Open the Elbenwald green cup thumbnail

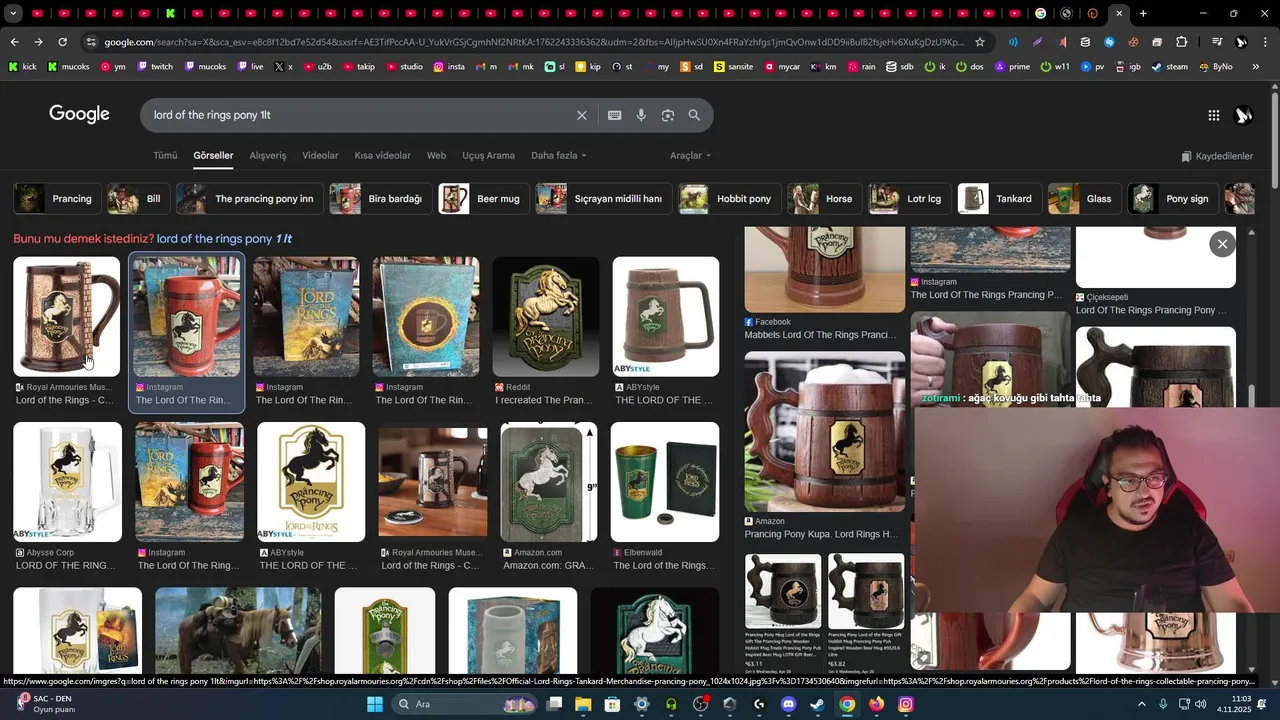[665, 482]
